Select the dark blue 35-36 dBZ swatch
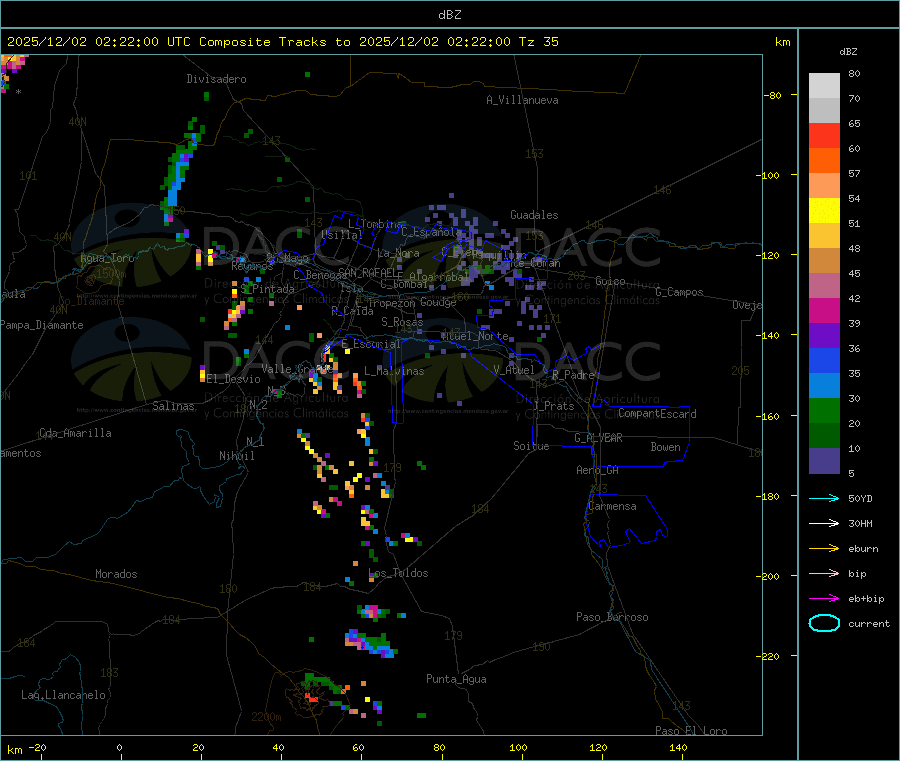 pos(824,360)
